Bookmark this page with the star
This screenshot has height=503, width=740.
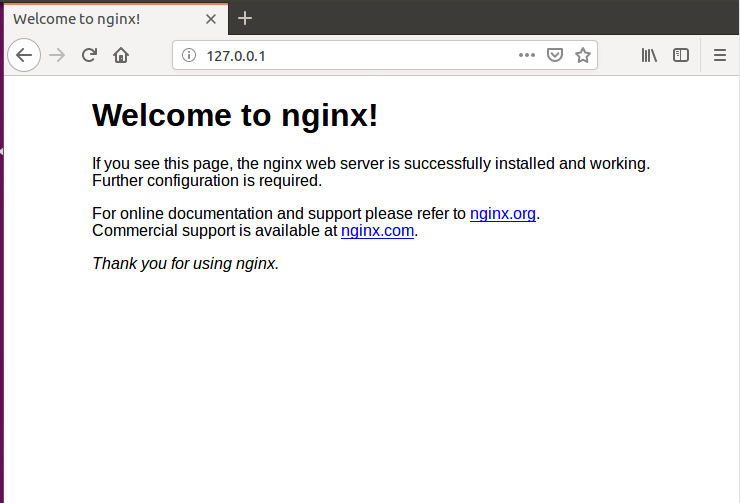click(x=583, y=55)
